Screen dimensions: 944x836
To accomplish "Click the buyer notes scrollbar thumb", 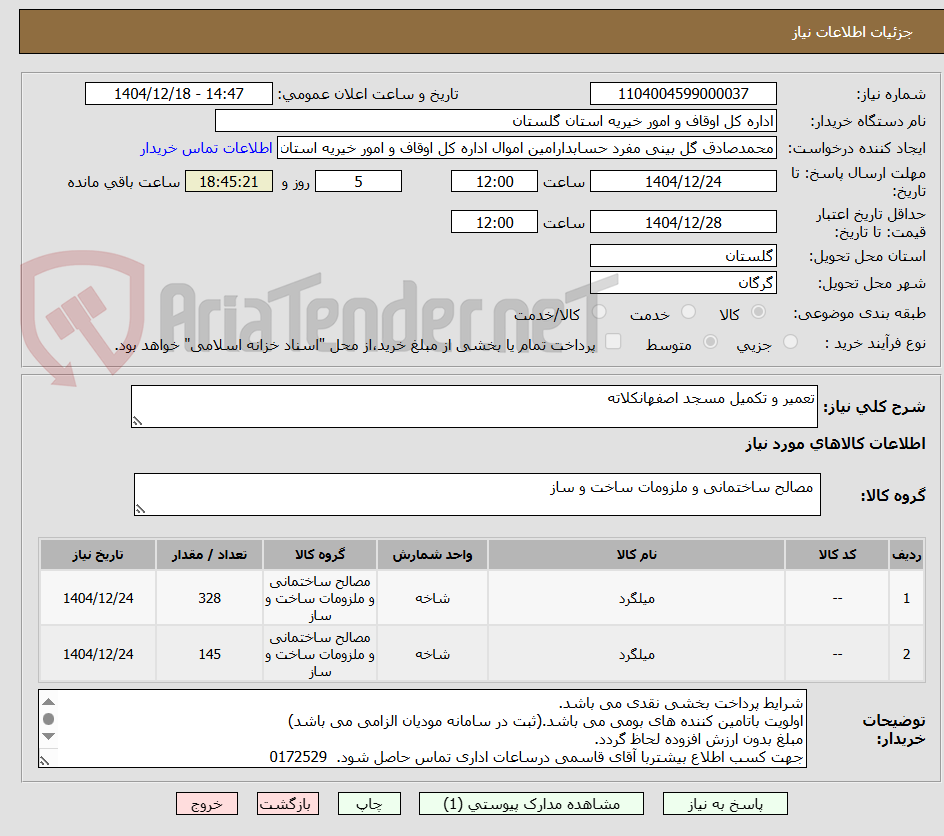I will (49, 719).
